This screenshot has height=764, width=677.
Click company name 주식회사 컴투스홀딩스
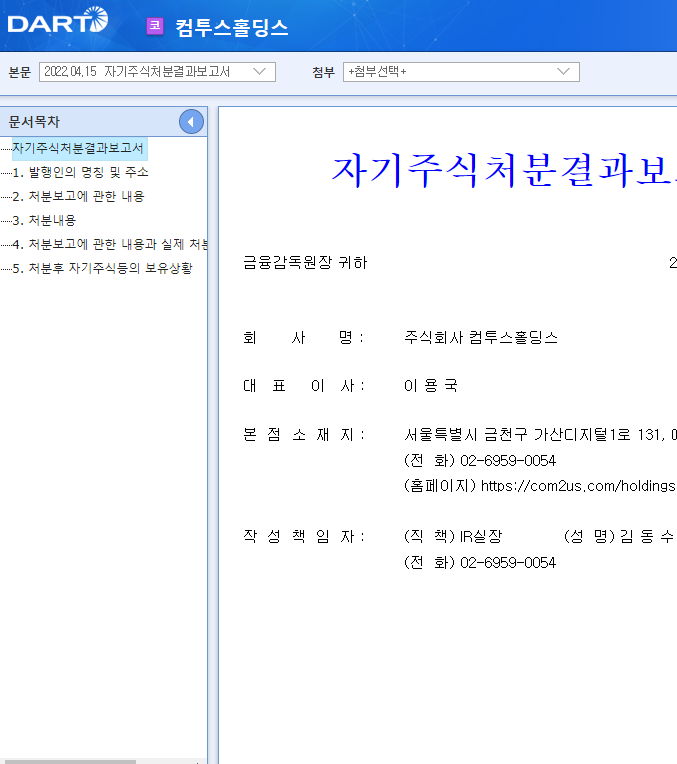tap(481, 337)
